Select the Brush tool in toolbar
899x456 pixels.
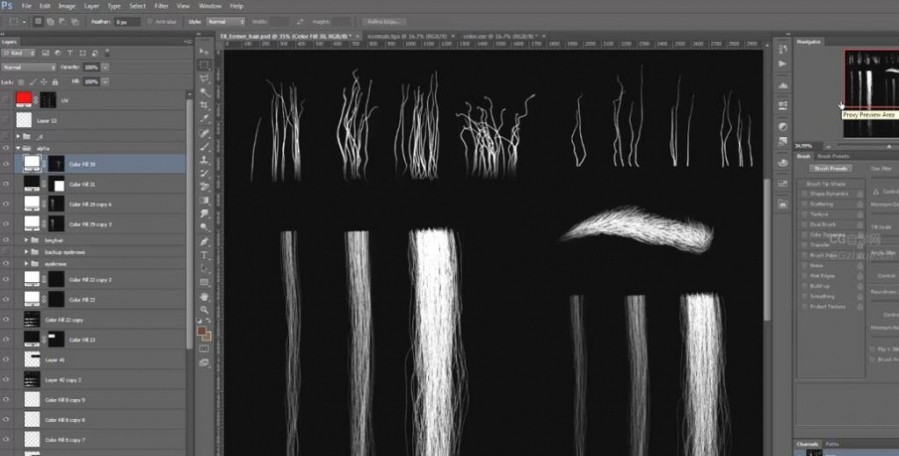point(204,147)
